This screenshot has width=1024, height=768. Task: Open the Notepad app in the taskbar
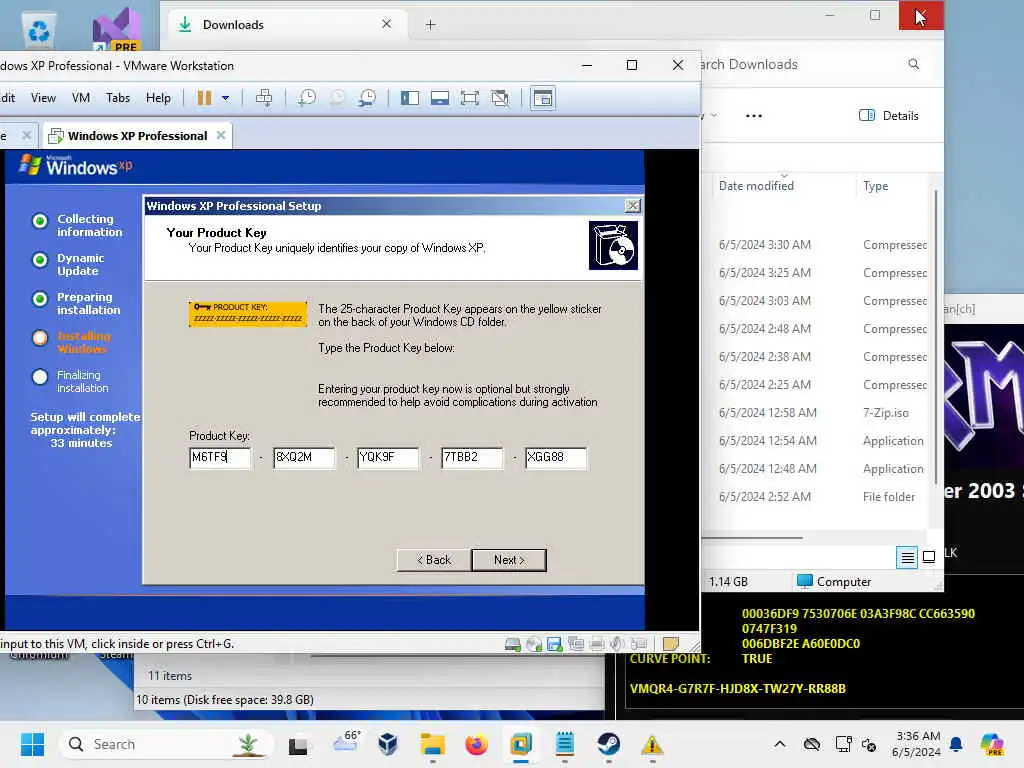pos(564,744)
